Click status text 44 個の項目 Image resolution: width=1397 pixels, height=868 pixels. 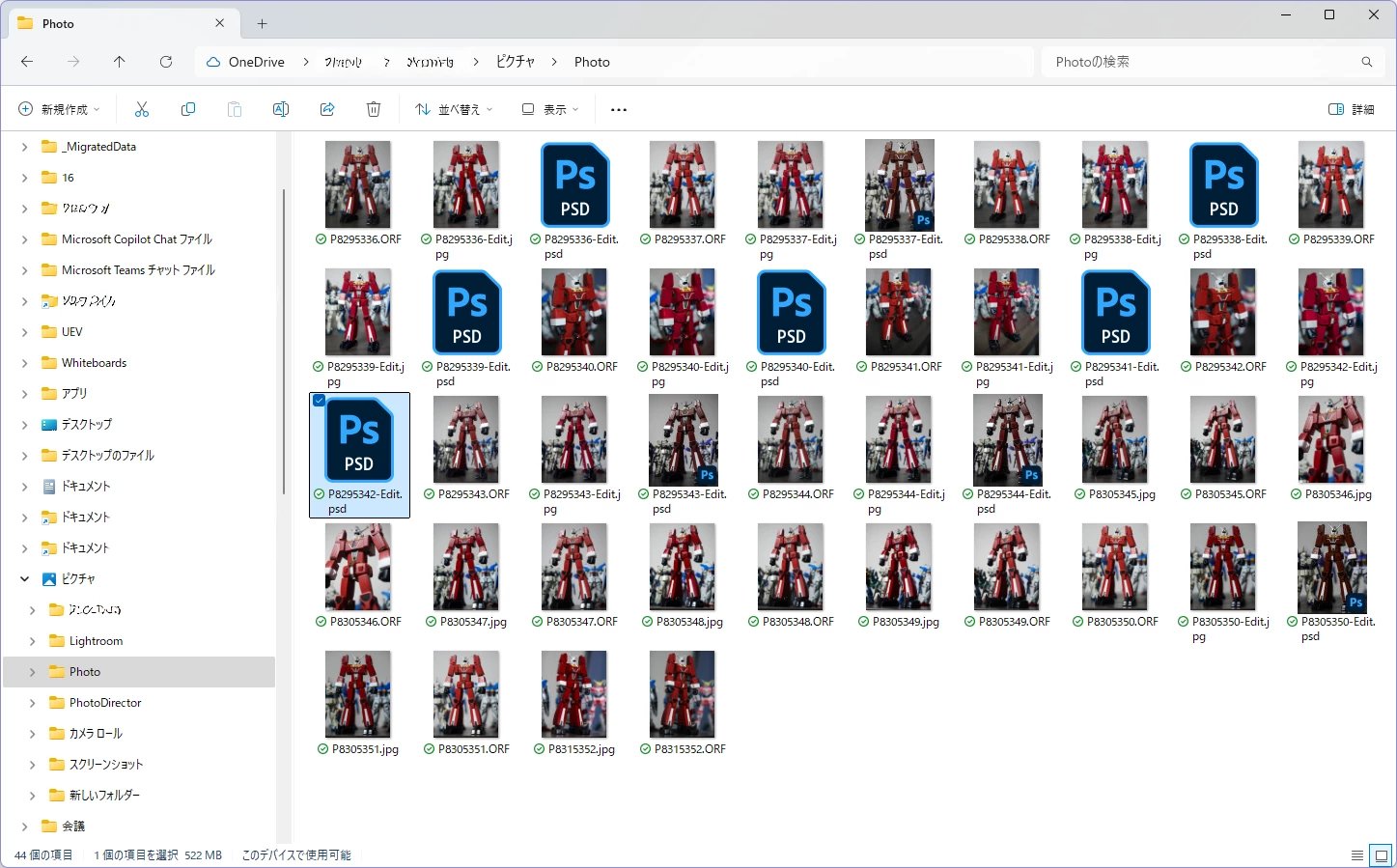click(43, 855)
